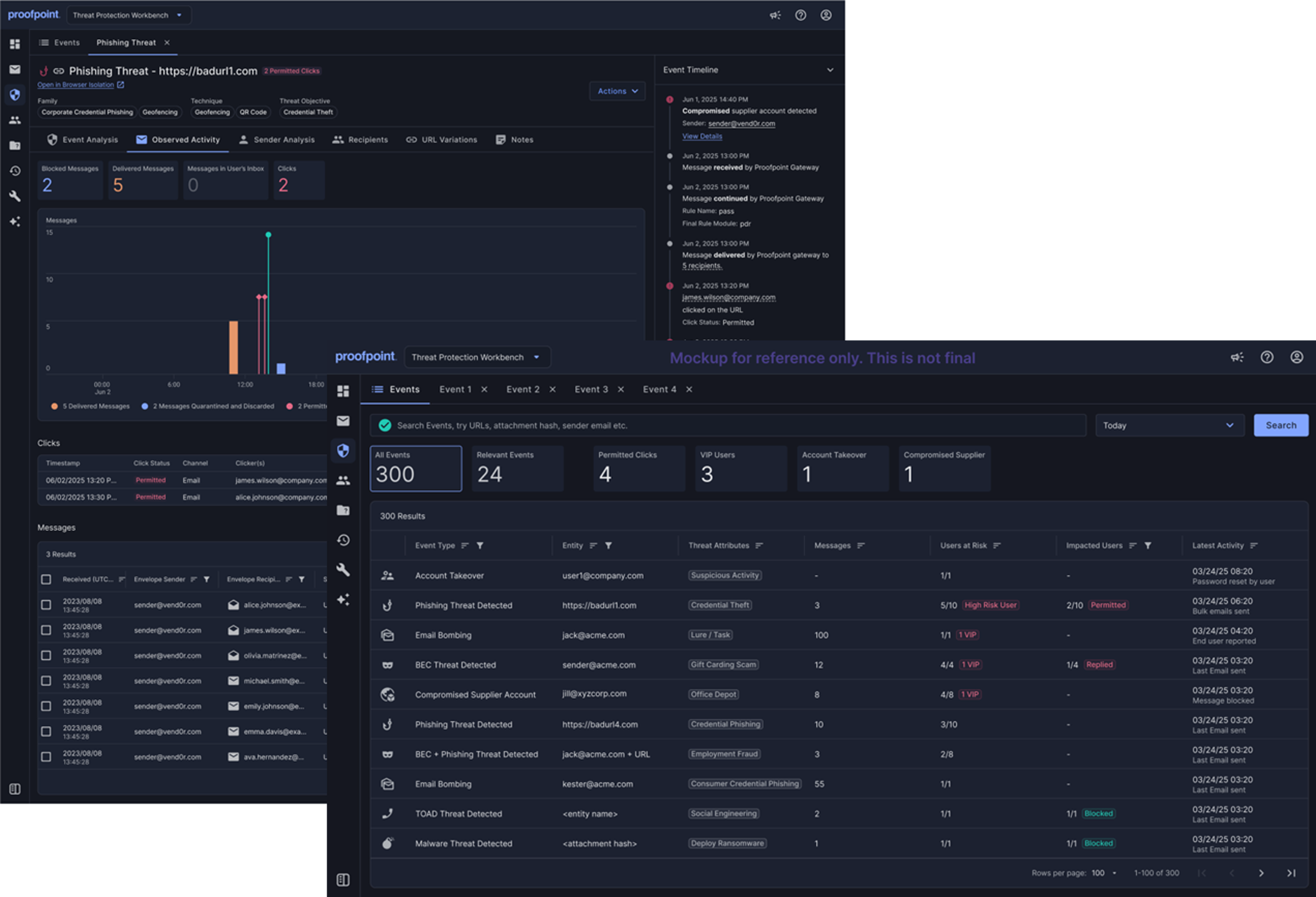Click the sparkle AI icon in the Phishing Threat window sidebar
The image size is (1316, 897).
(15, 222)
